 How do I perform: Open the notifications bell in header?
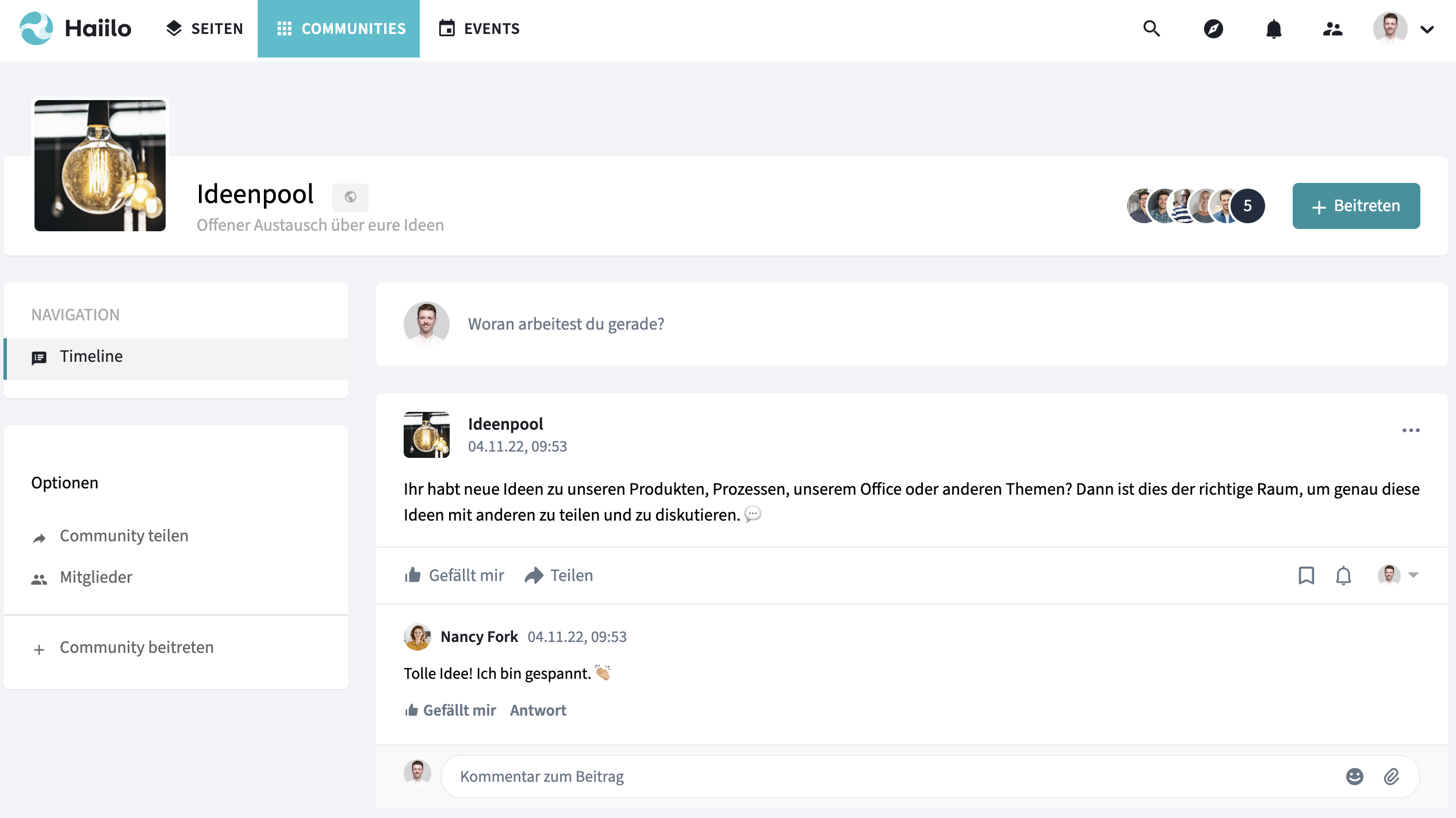(1274, 29)
